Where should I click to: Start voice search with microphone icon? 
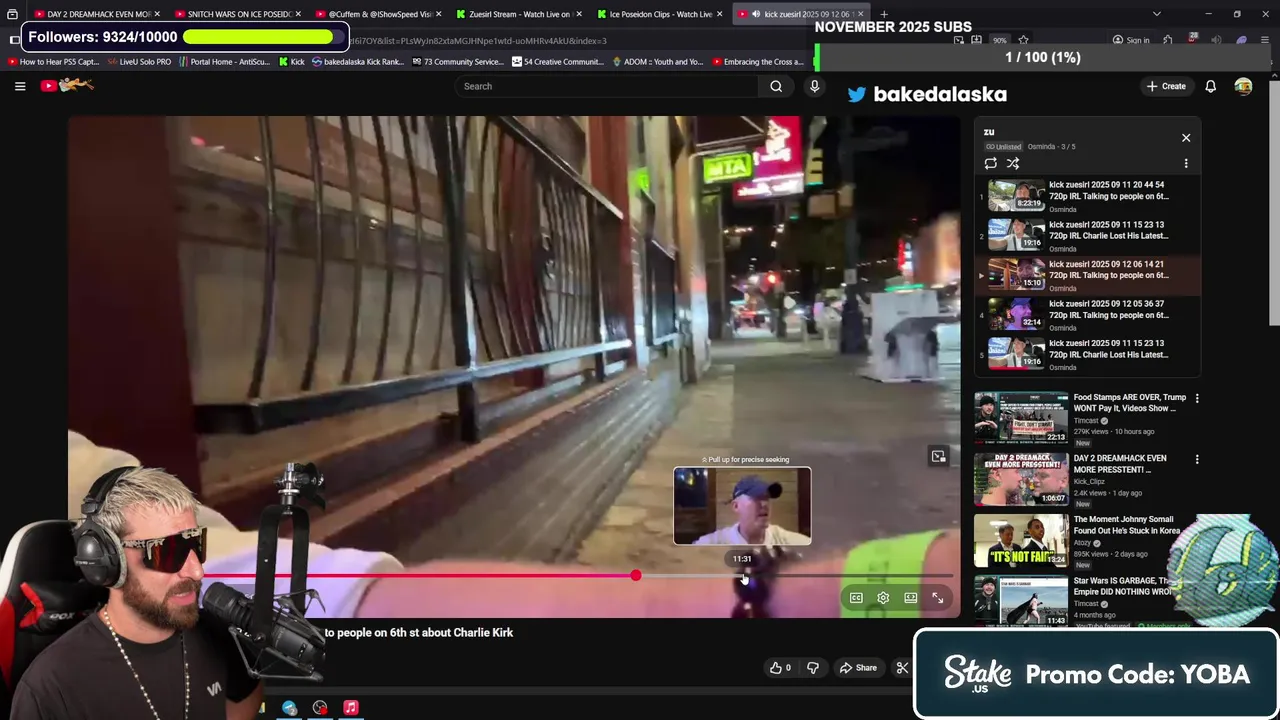(814, 86)
